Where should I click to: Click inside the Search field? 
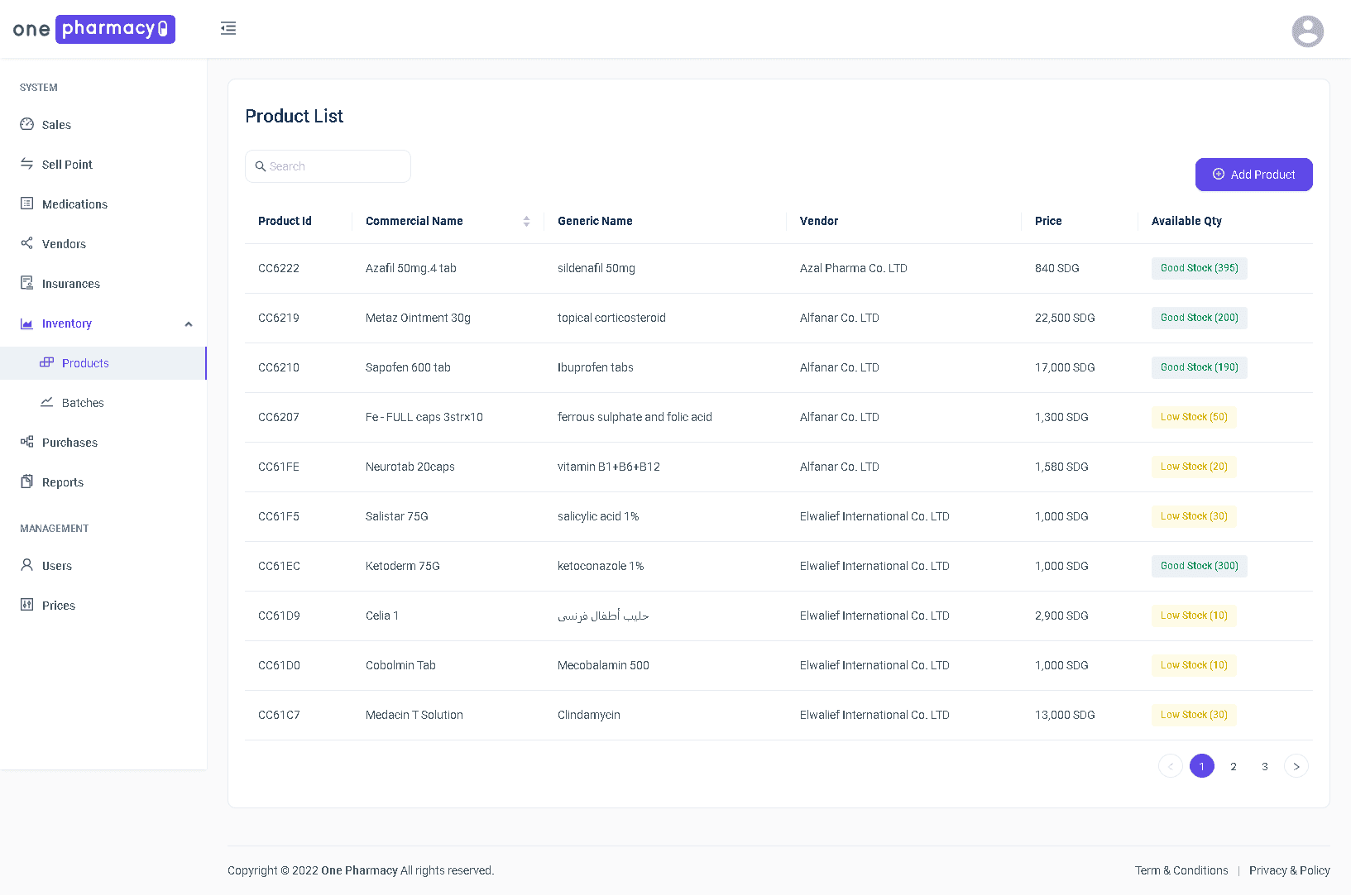coord(328,165)
